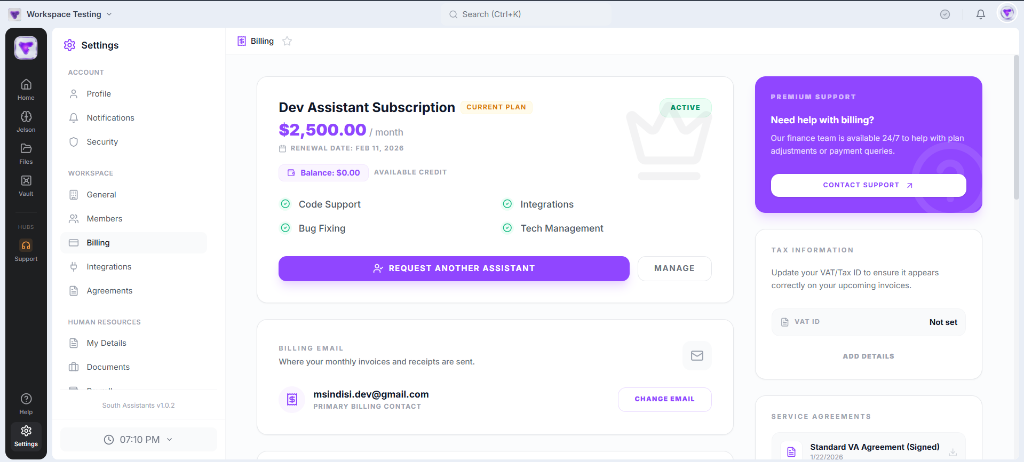The height and width of the screenshot is (462, 1024).
Task: Favorite the Billing page with star icon
Action: pos(287,41)
